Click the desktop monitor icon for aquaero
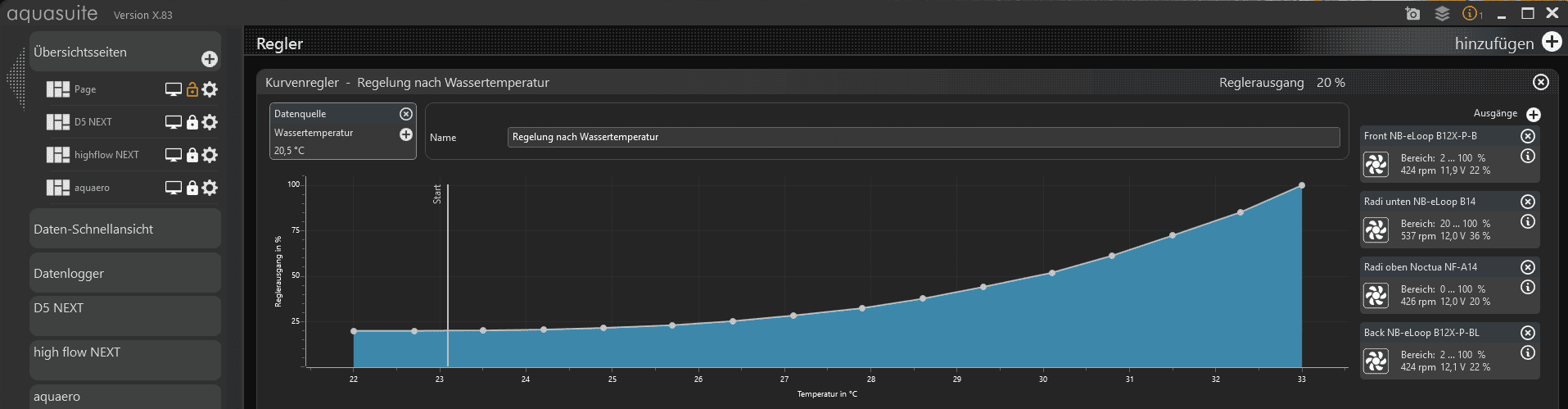This screenshot has width=1568, height=409. (174, 188)
